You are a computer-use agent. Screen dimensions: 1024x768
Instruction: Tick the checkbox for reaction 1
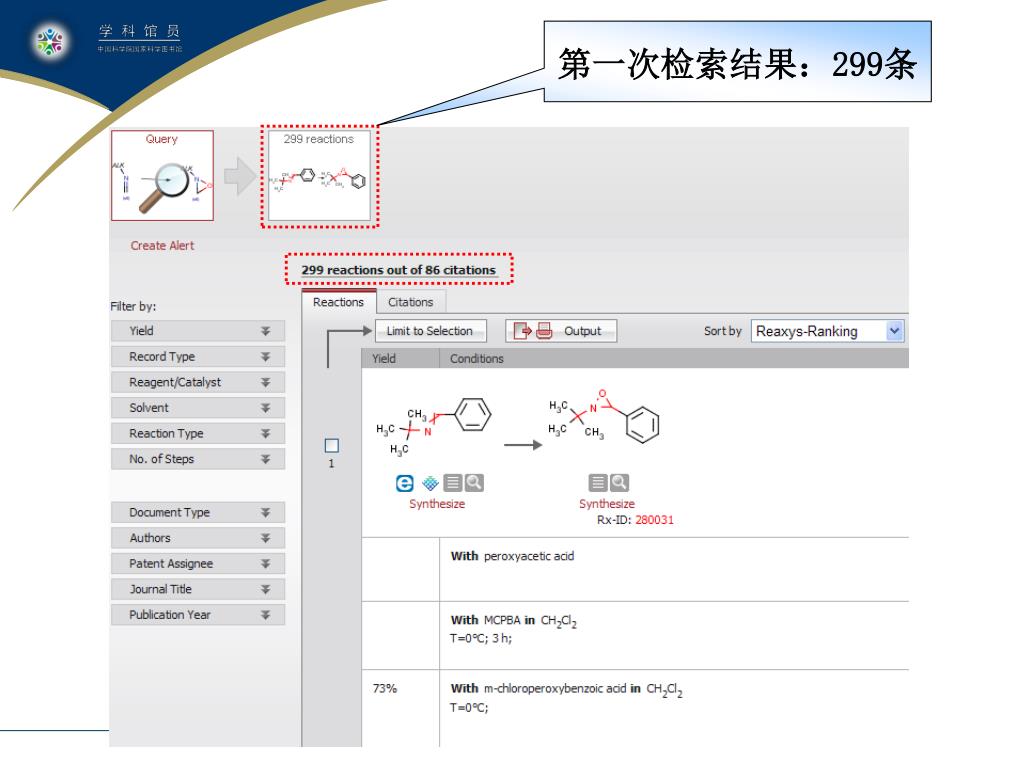click(332, 445)
